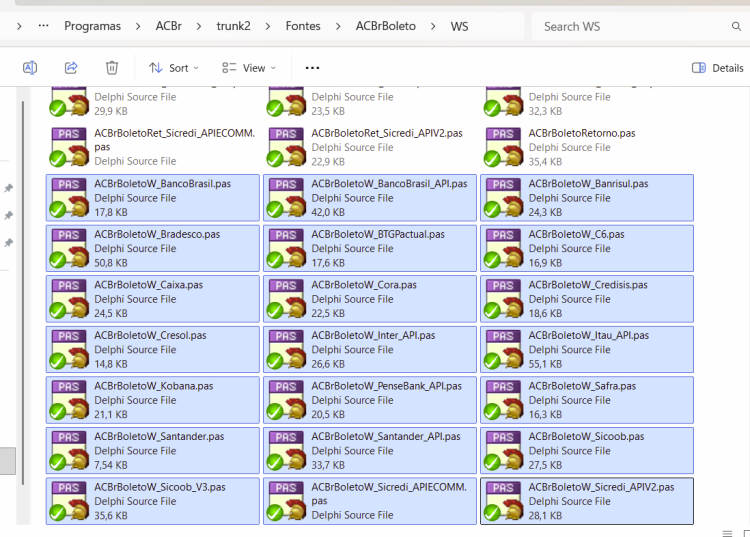This screenshot has height=537, width=750.
Task: Select PAS icon of ACBrBoletoW_Itau_API.pas
Action: tap(504, 350)
